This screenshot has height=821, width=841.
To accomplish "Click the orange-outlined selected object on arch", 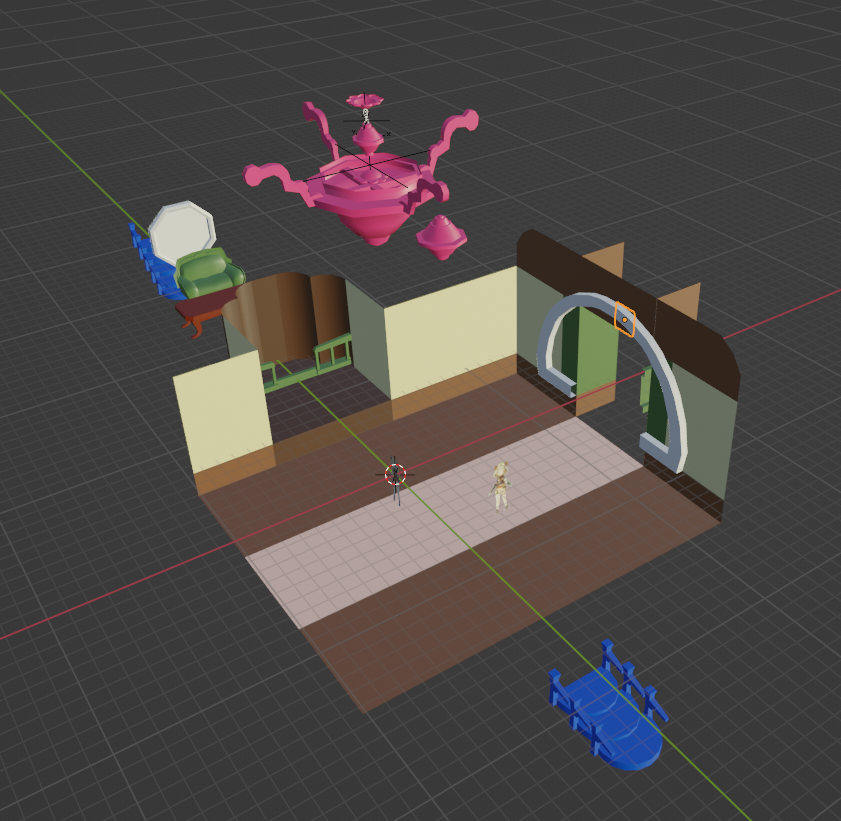I will 625,319.
